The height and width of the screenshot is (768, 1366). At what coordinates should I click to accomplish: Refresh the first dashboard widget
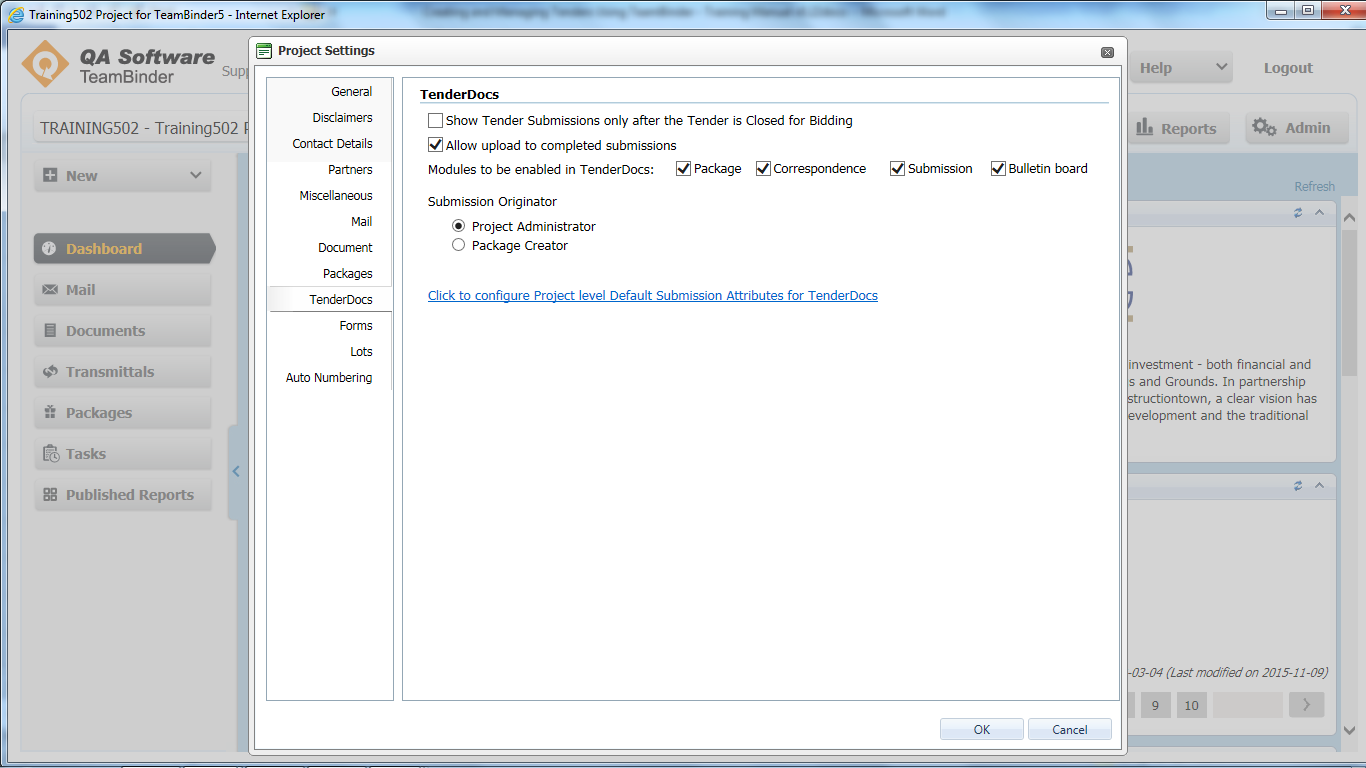pos(1298,213)
